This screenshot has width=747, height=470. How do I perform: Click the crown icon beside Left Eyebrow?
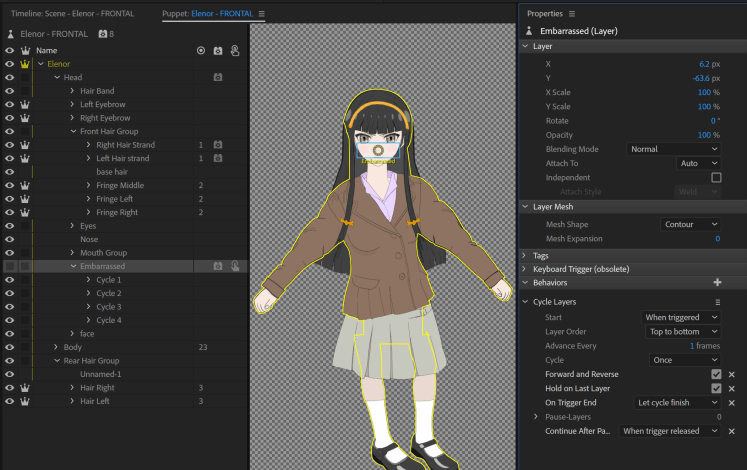click(24, 104)
